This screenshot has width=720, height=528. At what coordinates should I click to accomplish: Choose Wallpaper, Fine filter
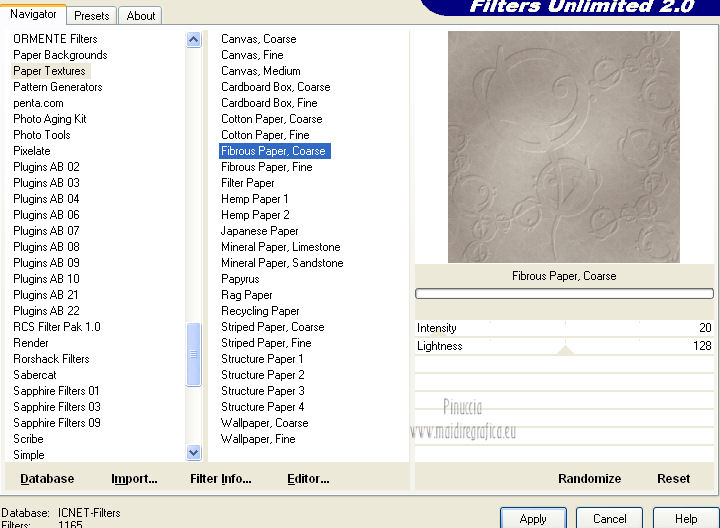258,439
